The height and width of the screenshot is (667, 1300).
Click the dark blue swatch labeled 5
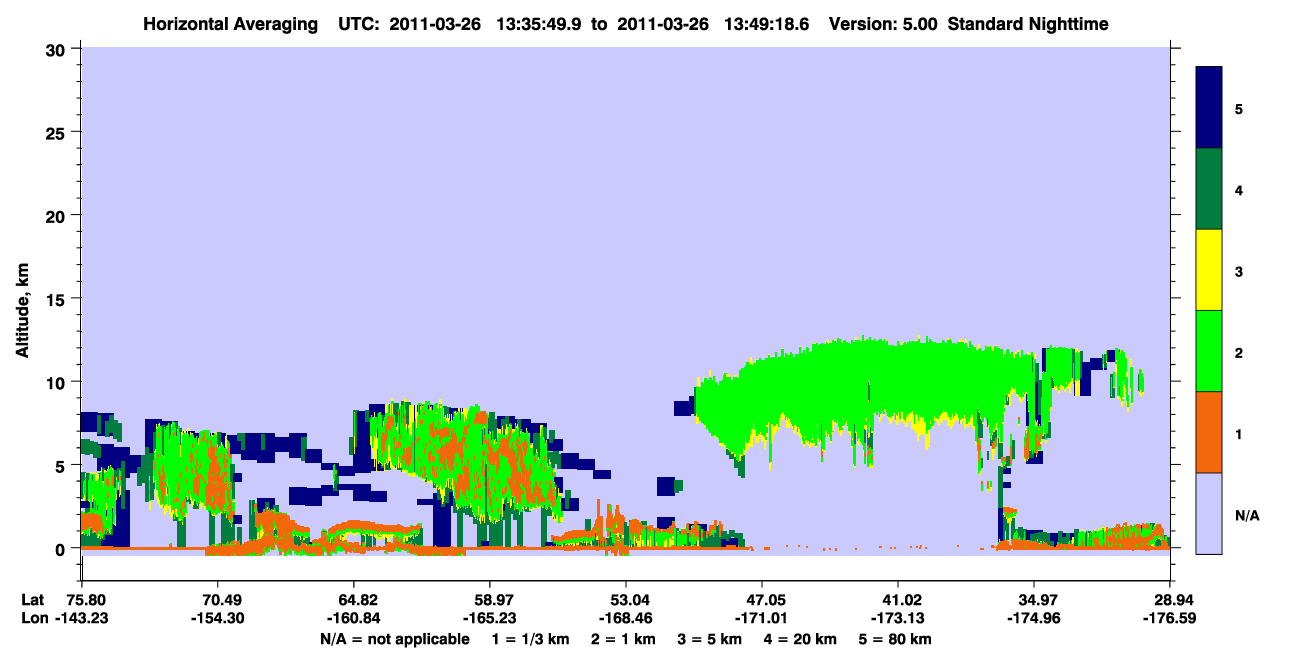tap(1209, 108)
